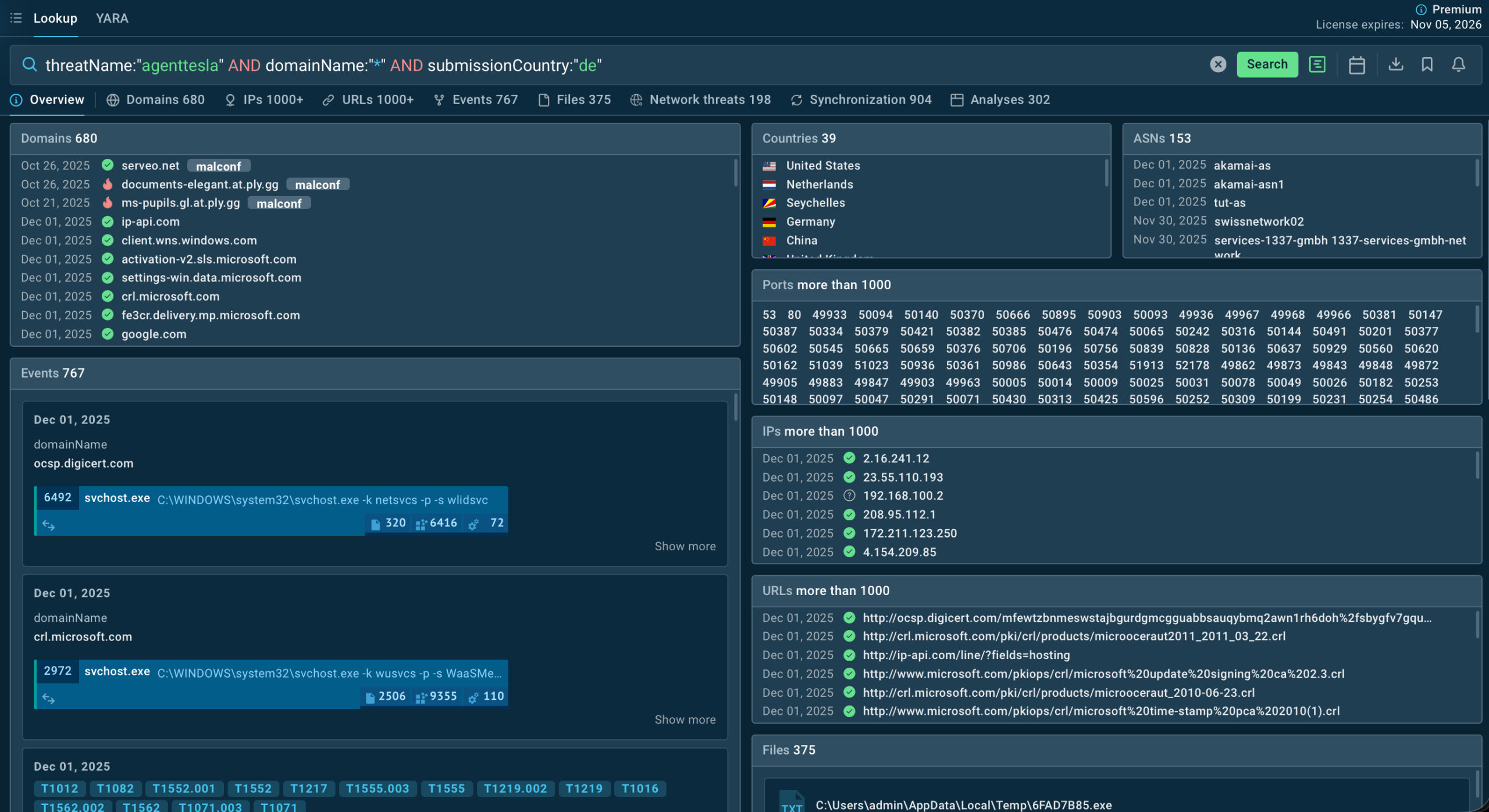Open the query builder list icon
This screenshot has height=812, width=1489.
click(1317, 65)
